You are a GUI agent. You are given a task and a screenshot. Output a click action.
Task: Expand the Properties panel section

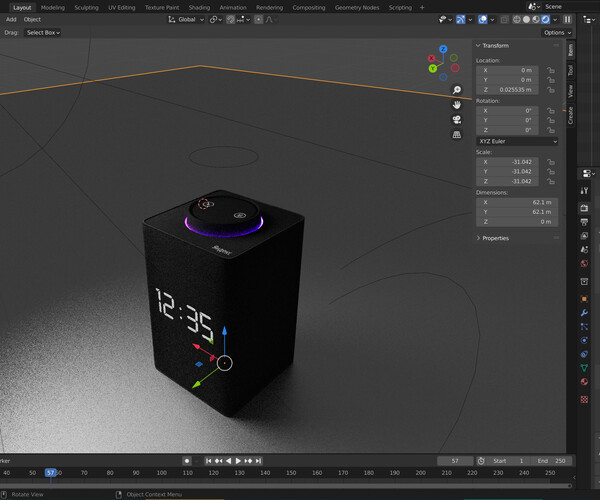coord(478,238)
